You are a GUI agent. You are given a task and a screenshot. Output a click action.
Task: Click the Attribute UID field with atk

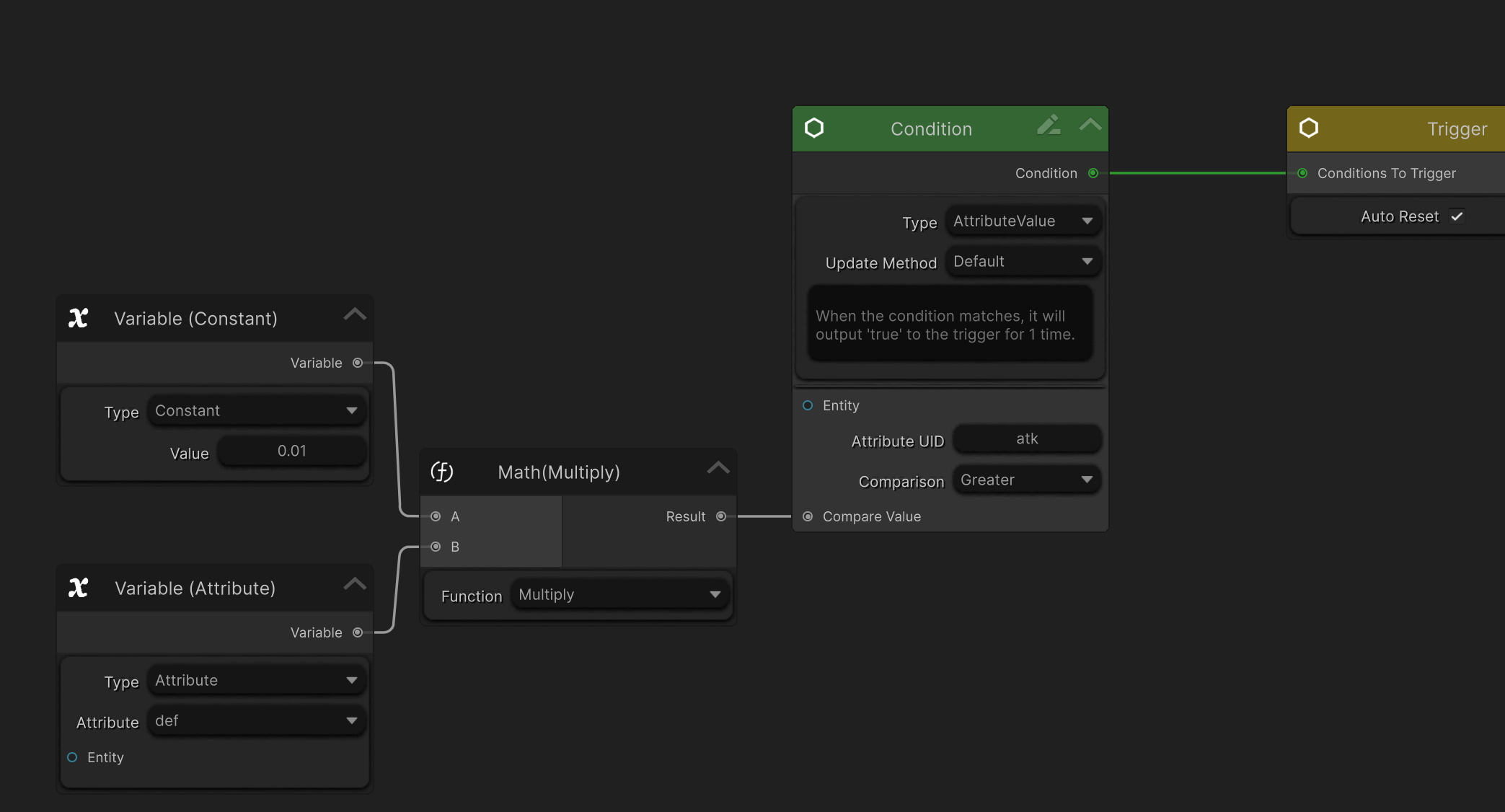coord(1027,439)
